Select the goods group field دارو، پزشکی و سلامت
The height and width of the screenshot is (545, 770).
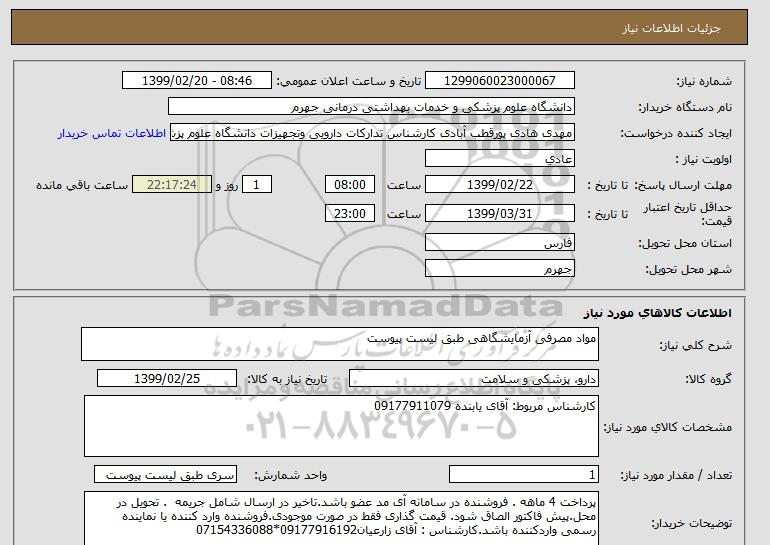473,379
